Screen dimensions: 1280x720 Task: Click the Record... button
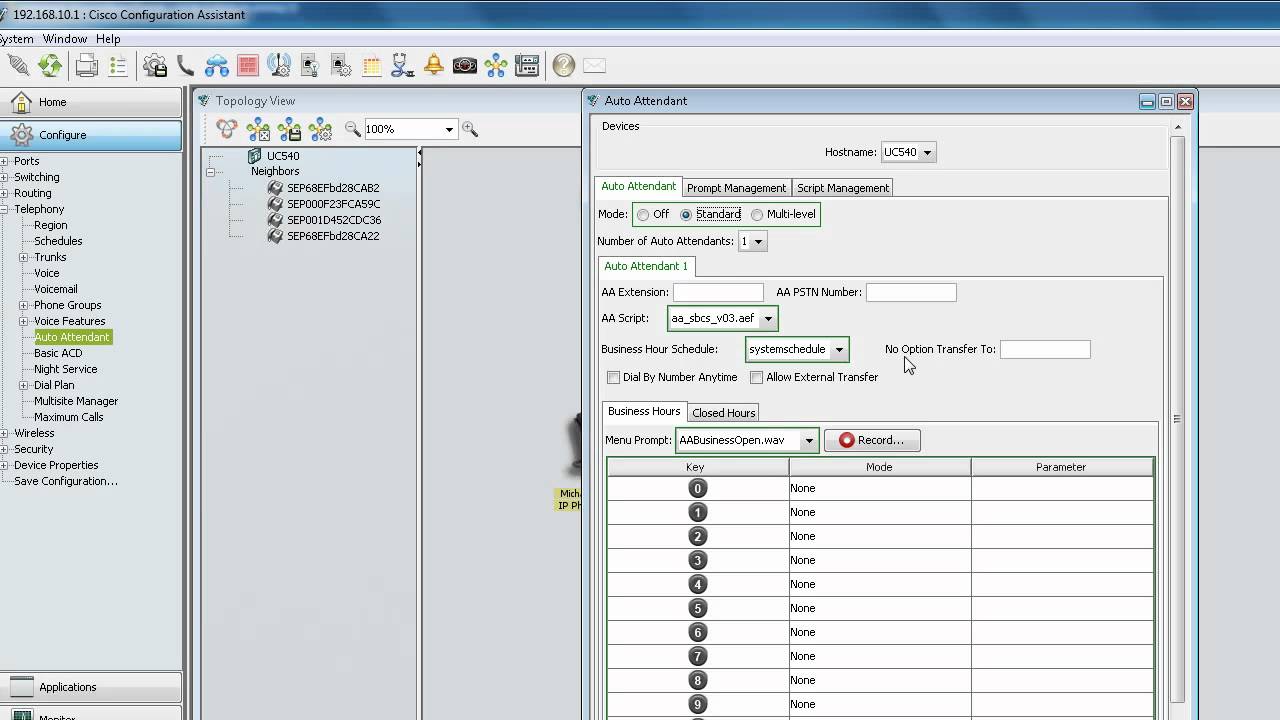tap(872, 440)
